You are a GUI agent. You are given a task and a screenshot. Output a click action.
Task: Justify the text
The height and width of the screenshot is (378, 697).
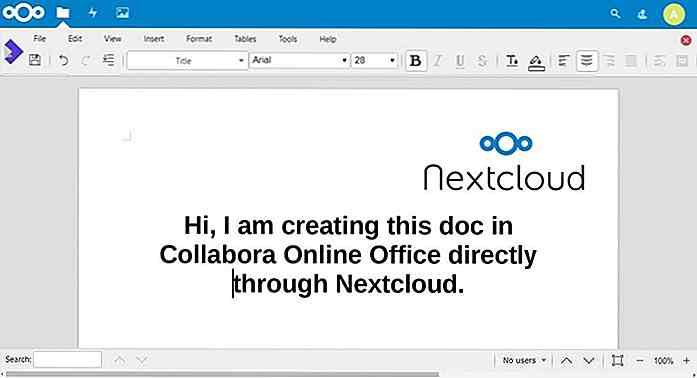(x=630, y=61)
